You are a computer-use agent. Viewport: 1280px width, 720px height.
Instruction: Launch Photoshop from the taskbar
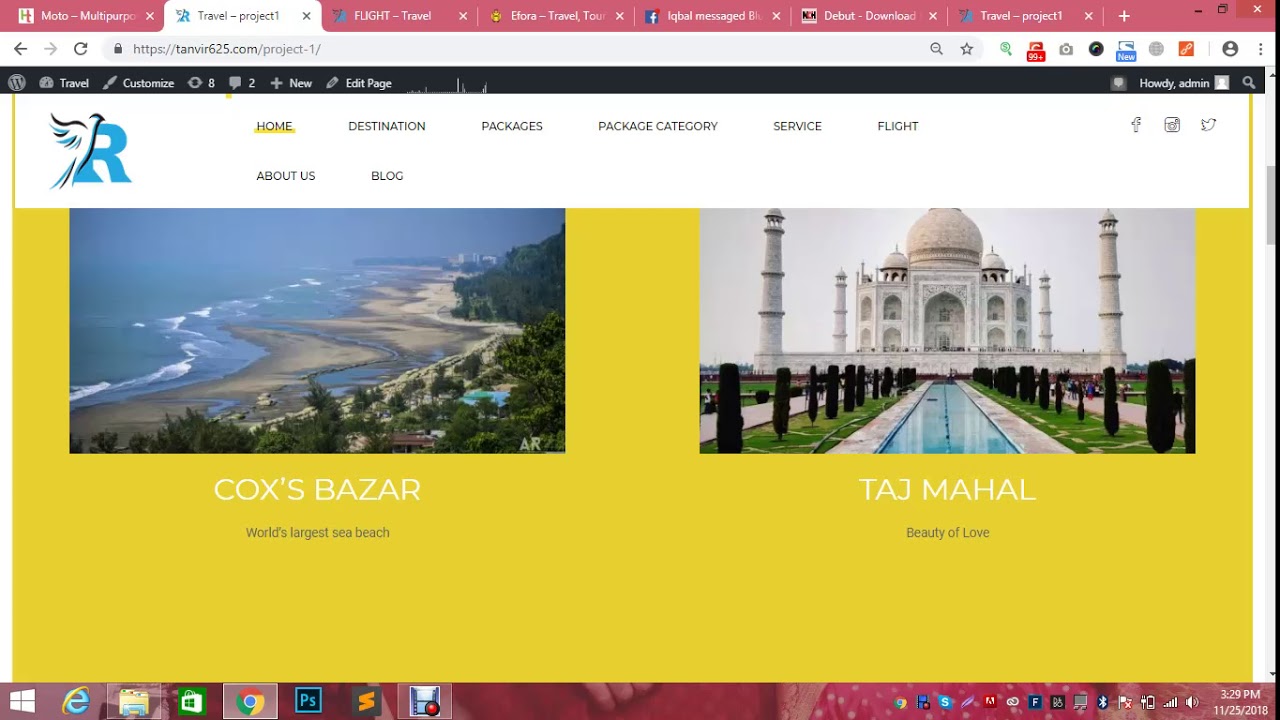point(308,701)
